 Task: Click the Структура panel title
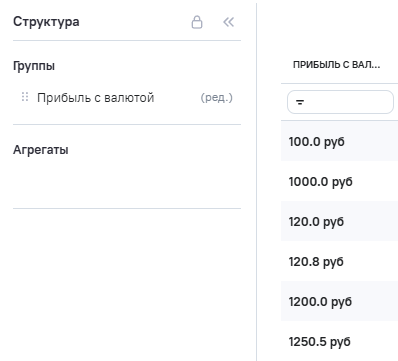point(46,22)
